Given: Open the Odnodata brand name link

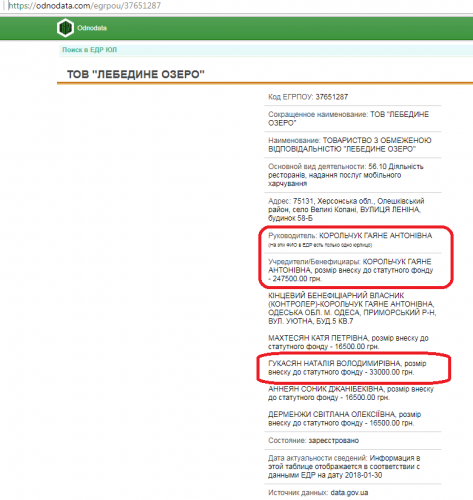Looking at the screenshot, I should click(92, 28).
